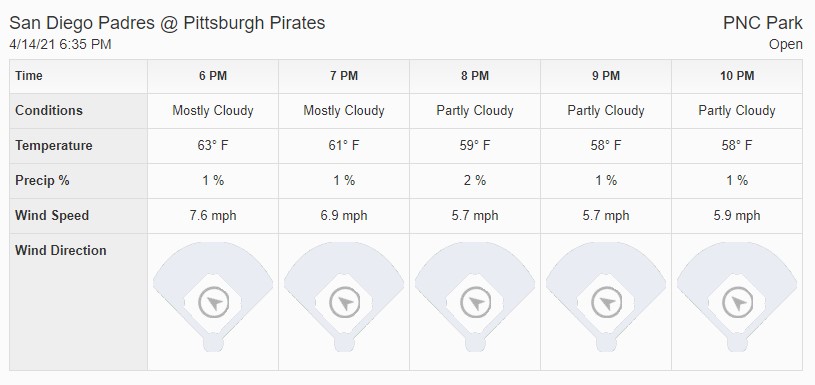Click the 6 PM wind direction arrow icon
The image size is (815, 385).
coord(214,302)
